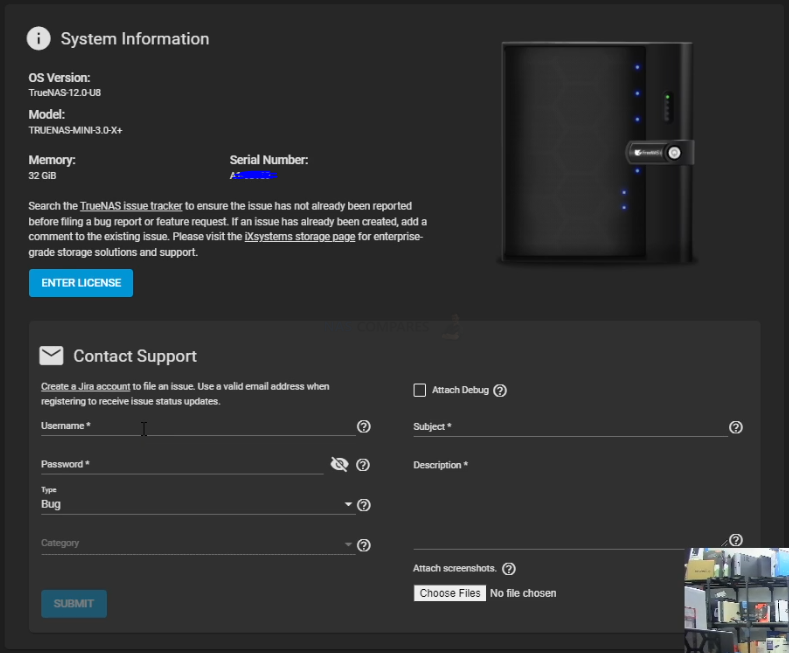789x653 pixels.
Task: Focus the Subject input field
Action: pyautogui.click(x=571, y=427)
